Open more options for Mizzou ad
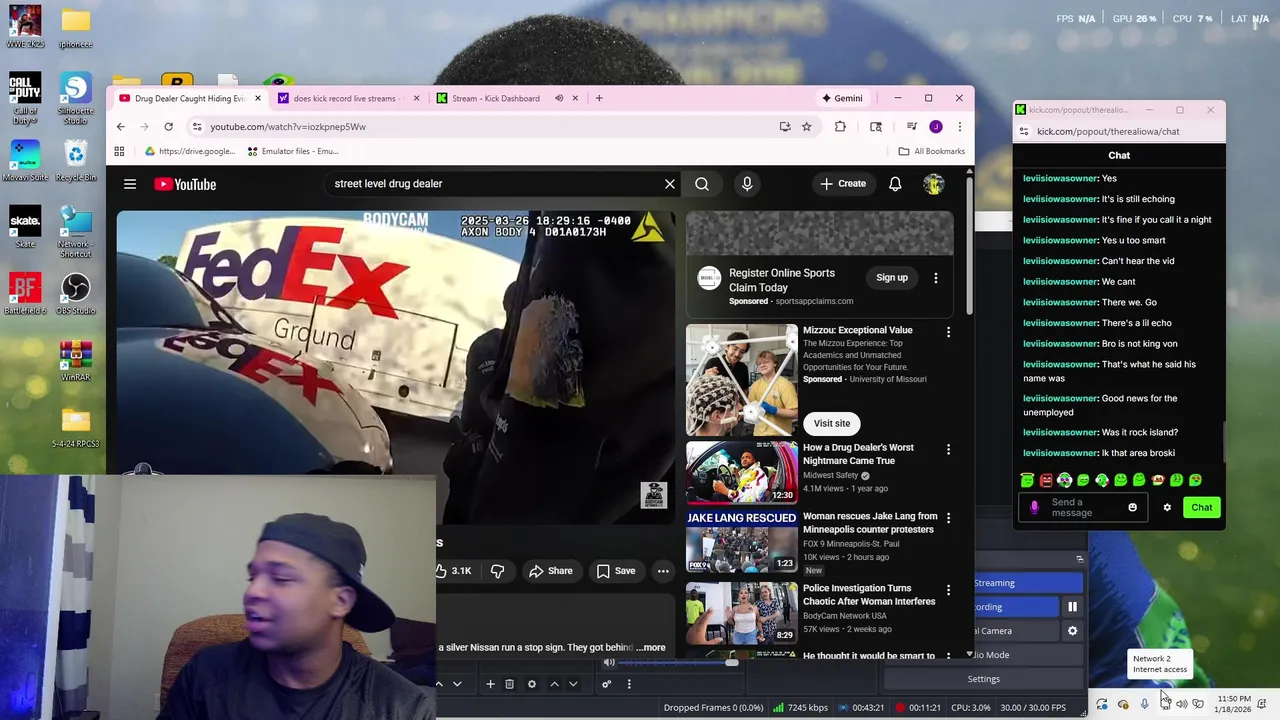Image resolution: width=1280 pixels, height=720 pixels. 948,332
